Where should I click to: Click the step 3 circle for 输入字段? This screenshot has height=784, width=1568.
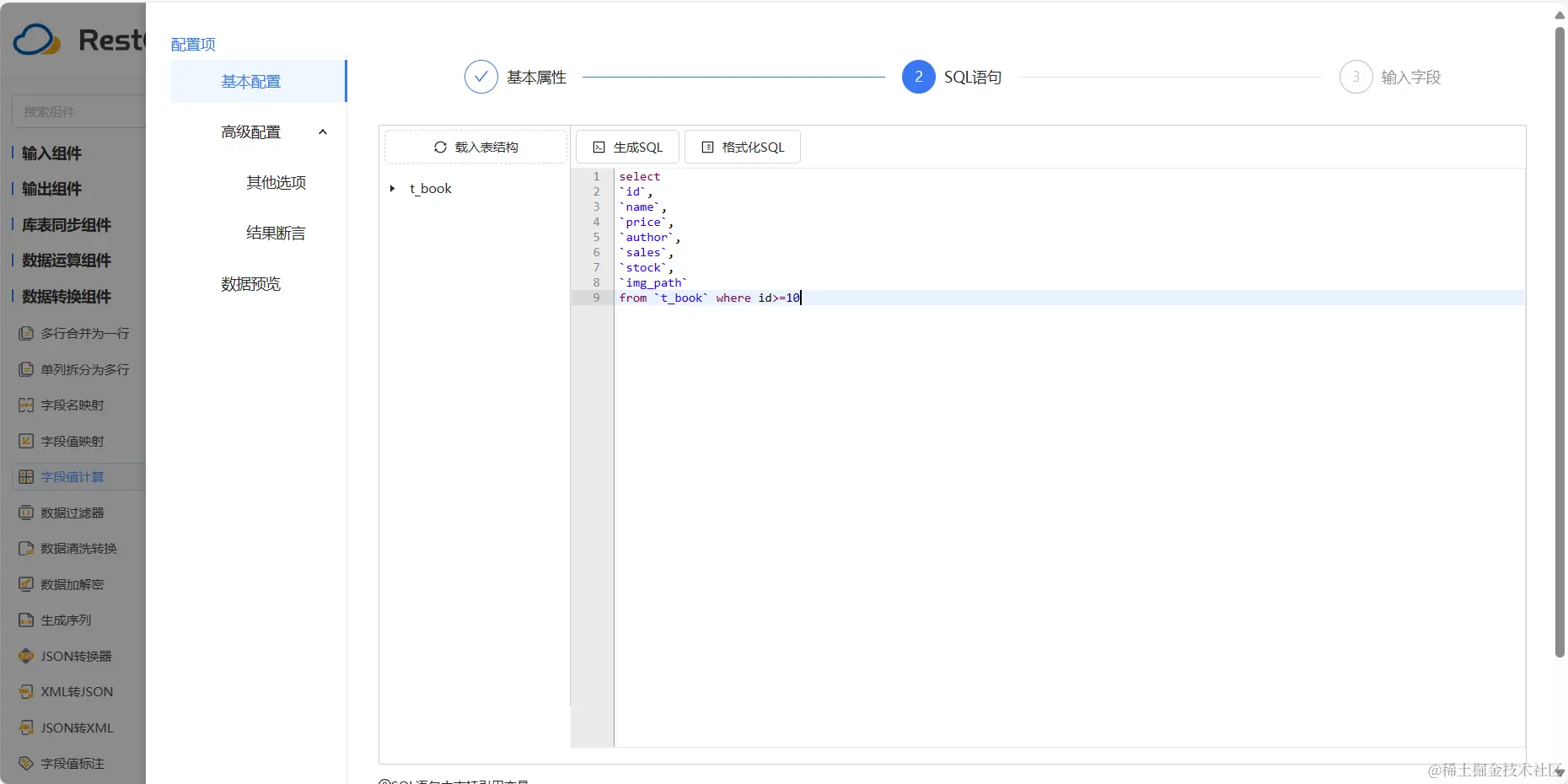pyautogui.click(x=1356, y=77)
